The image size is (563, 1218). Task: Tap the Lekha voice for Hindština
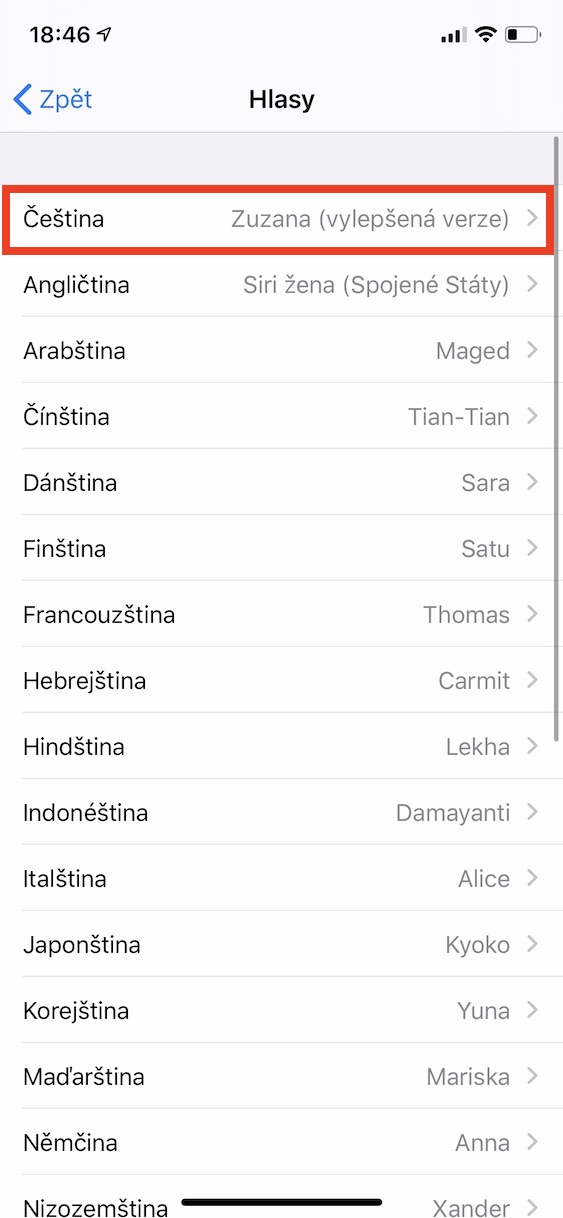coord(478,746)
